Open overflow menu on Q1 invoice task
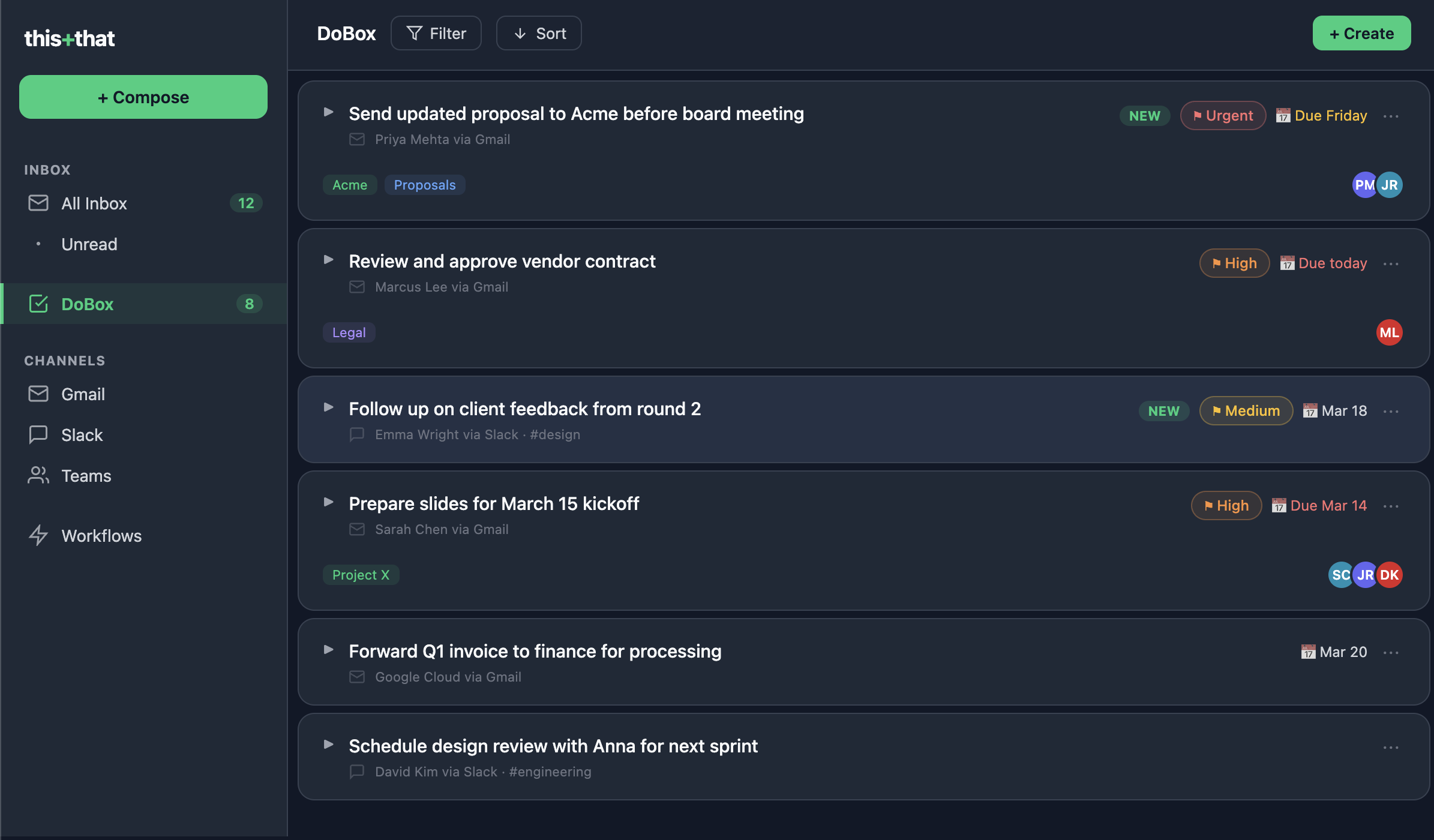This screenshot has height=840, width=1434. (1391, 652)
